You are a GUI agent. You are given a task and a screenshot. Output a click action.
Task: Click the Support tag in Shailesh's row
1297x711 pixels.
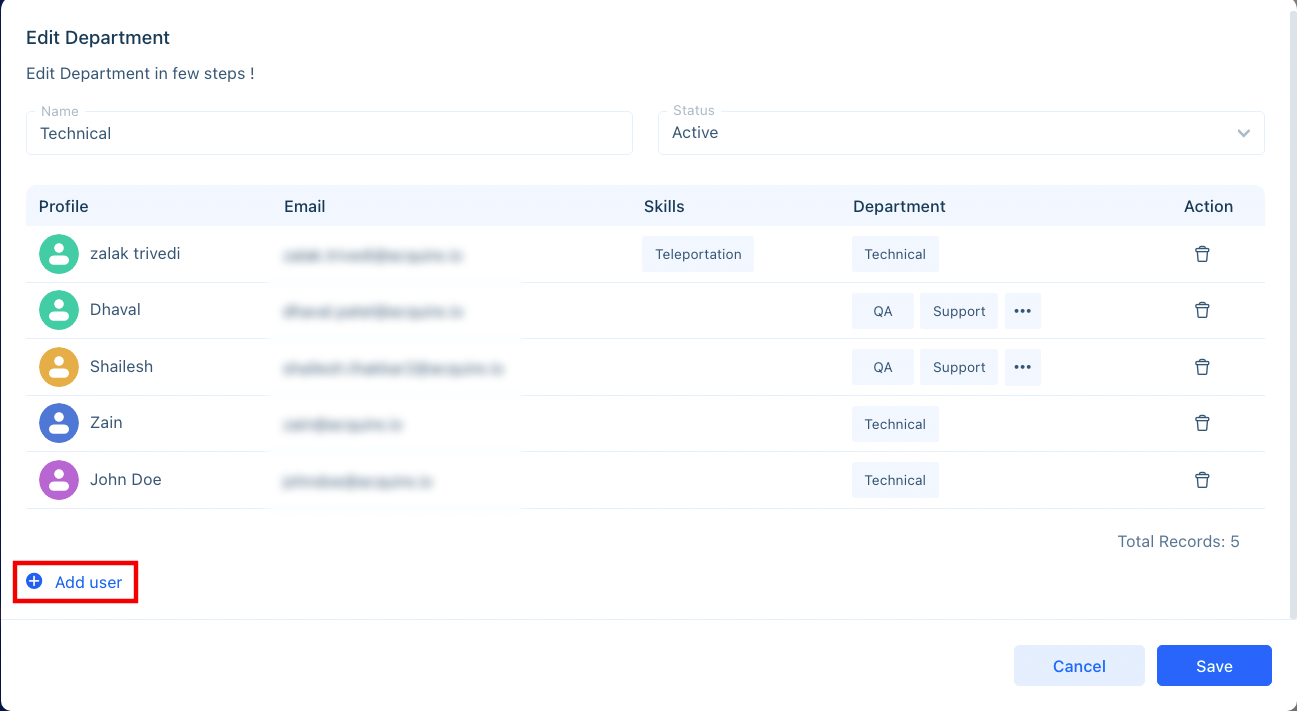[959, 367]
